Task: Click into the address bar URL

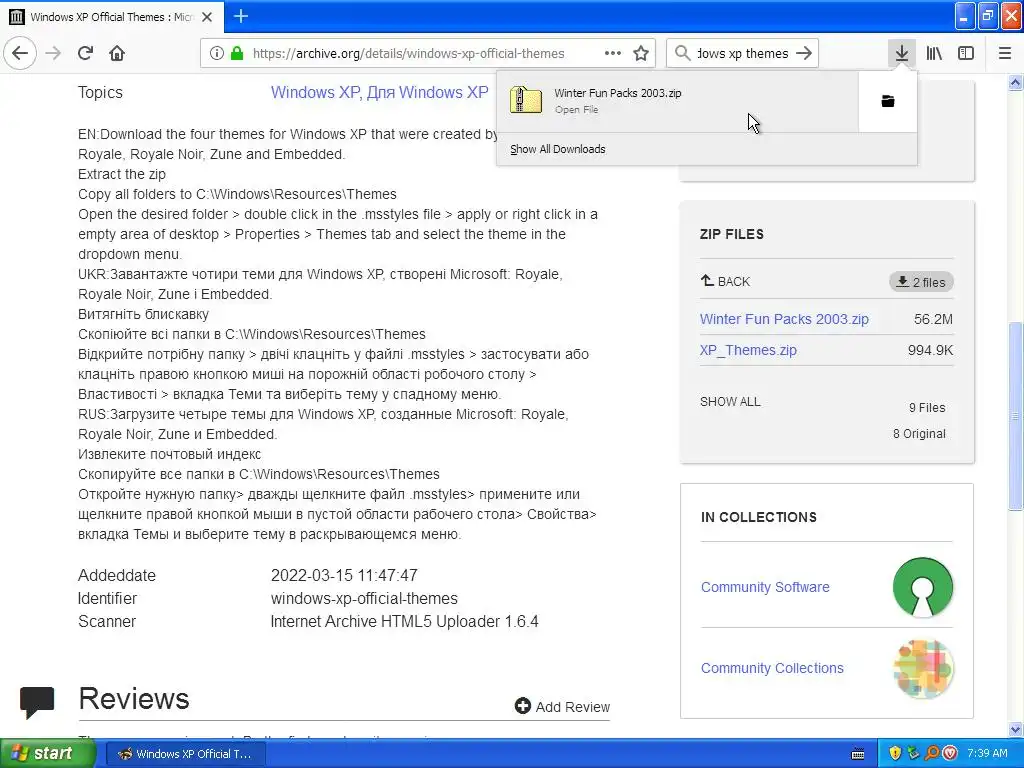Action: pyautogui.click(x=408, y=54)
